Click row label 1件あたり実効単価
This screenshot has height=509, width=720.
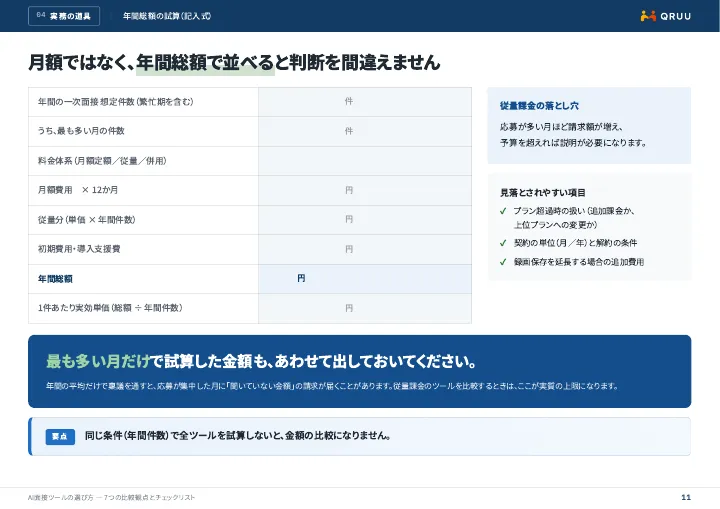pyautogui.click(x=110, y=308)
